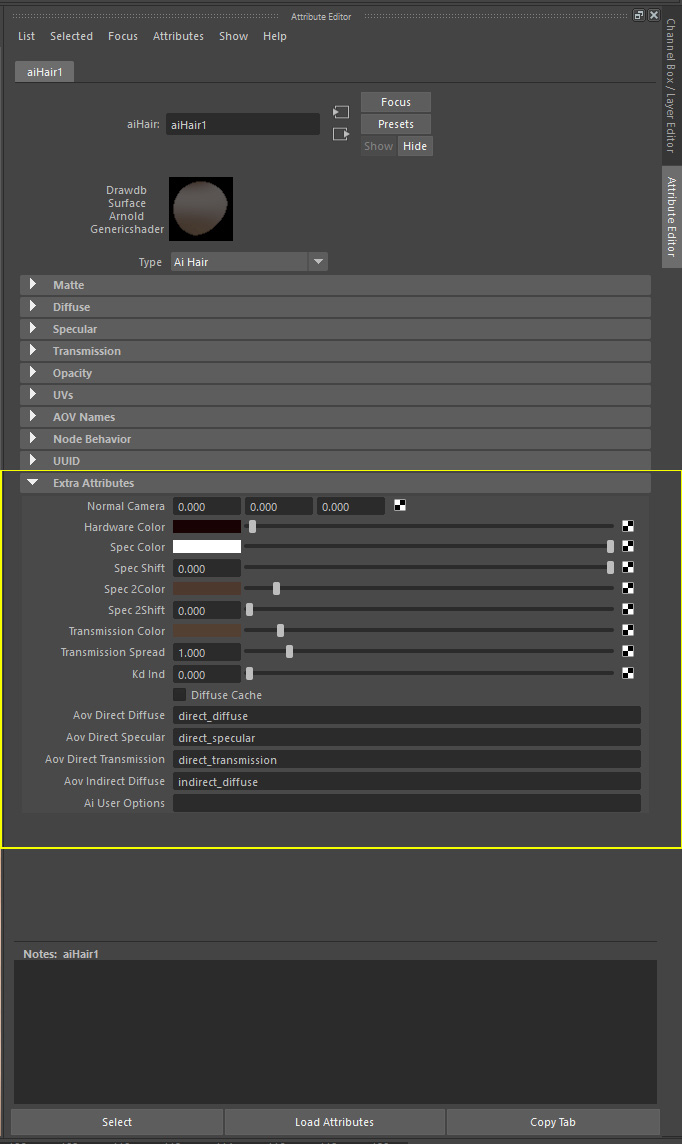
Task: Click the Focus button
Action: 396,102
